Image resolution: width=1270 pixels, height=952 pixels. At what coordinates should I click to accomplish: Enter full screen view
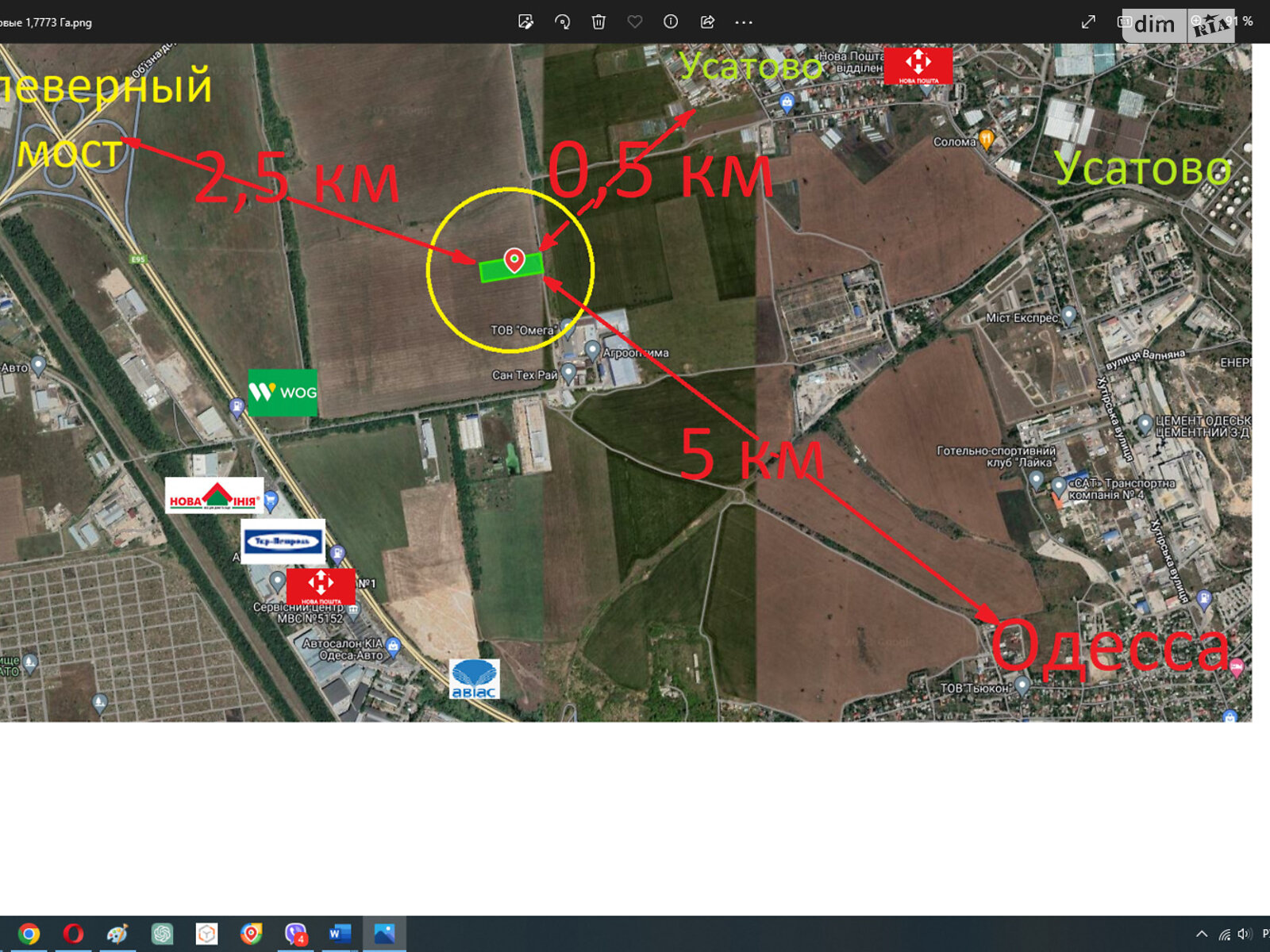1088,22
